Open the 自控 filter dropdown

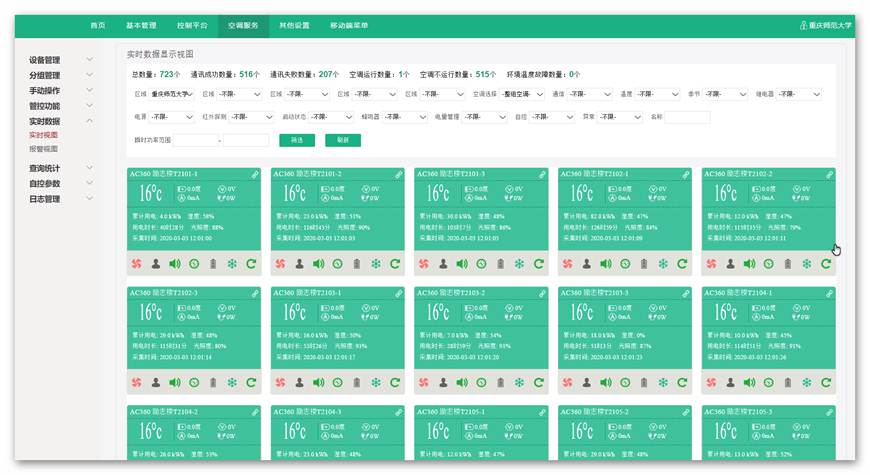(x=552, y=117)
